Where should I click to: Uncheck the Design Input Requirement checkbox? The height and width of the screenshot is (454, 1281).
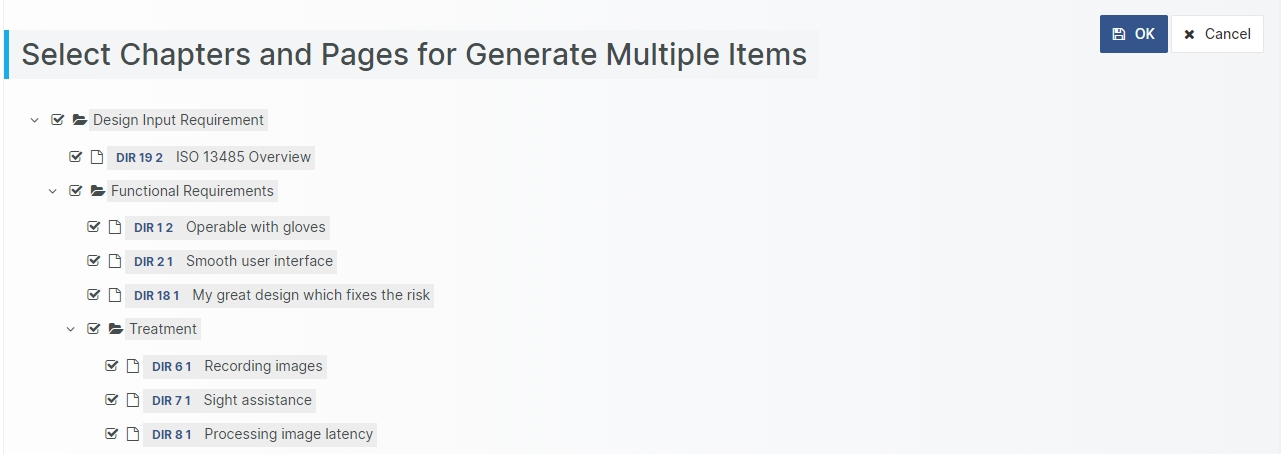[x=58, y=120]
